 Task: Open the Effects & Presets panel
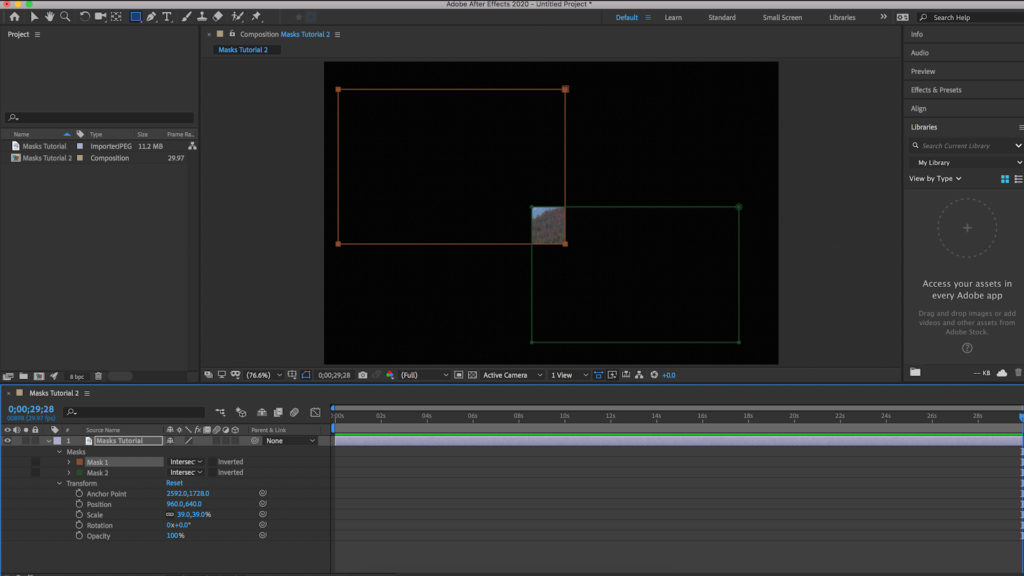[936, 90]
